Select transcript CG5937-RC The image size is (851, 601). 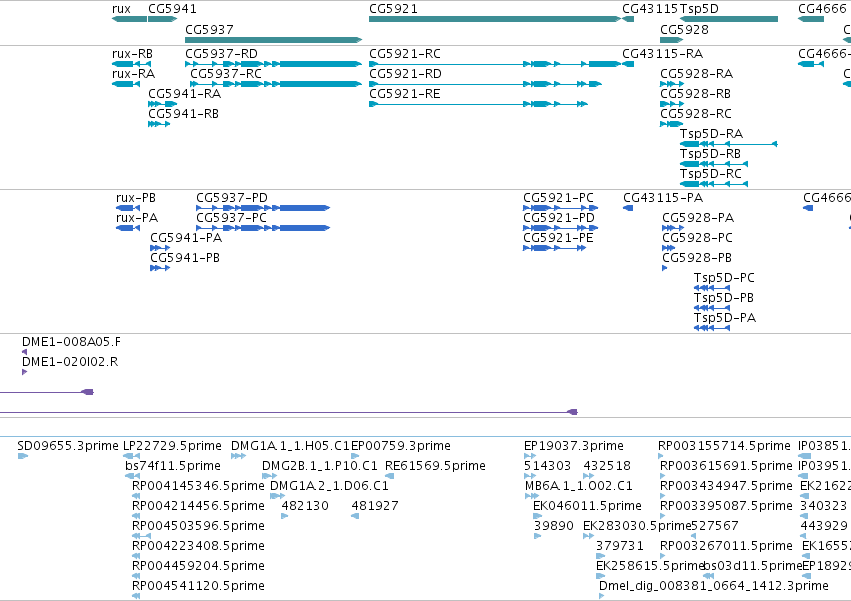click(x=276, y=84)
